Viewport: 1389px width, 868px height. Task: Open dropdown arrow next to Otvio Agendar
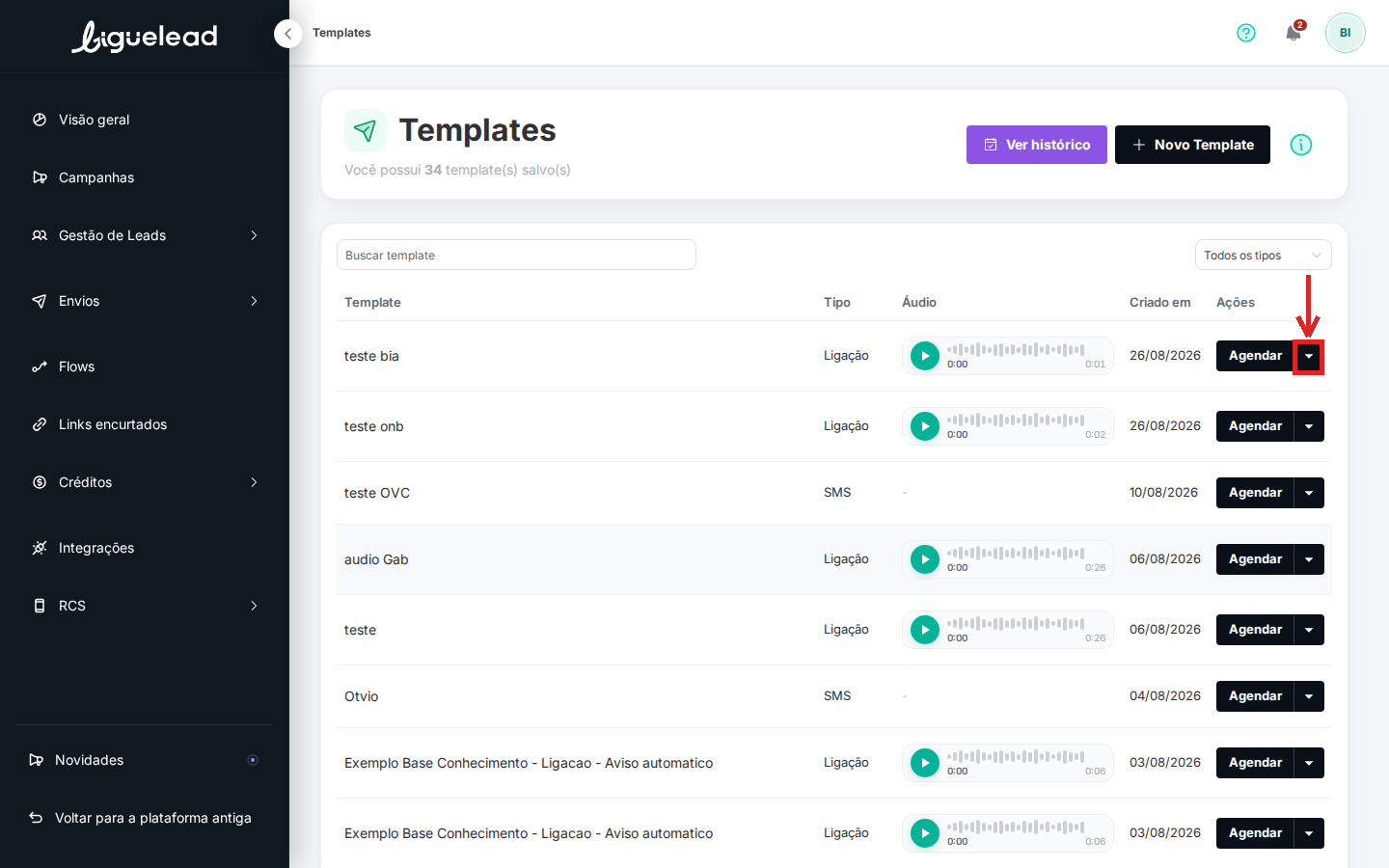[1309, 696]
